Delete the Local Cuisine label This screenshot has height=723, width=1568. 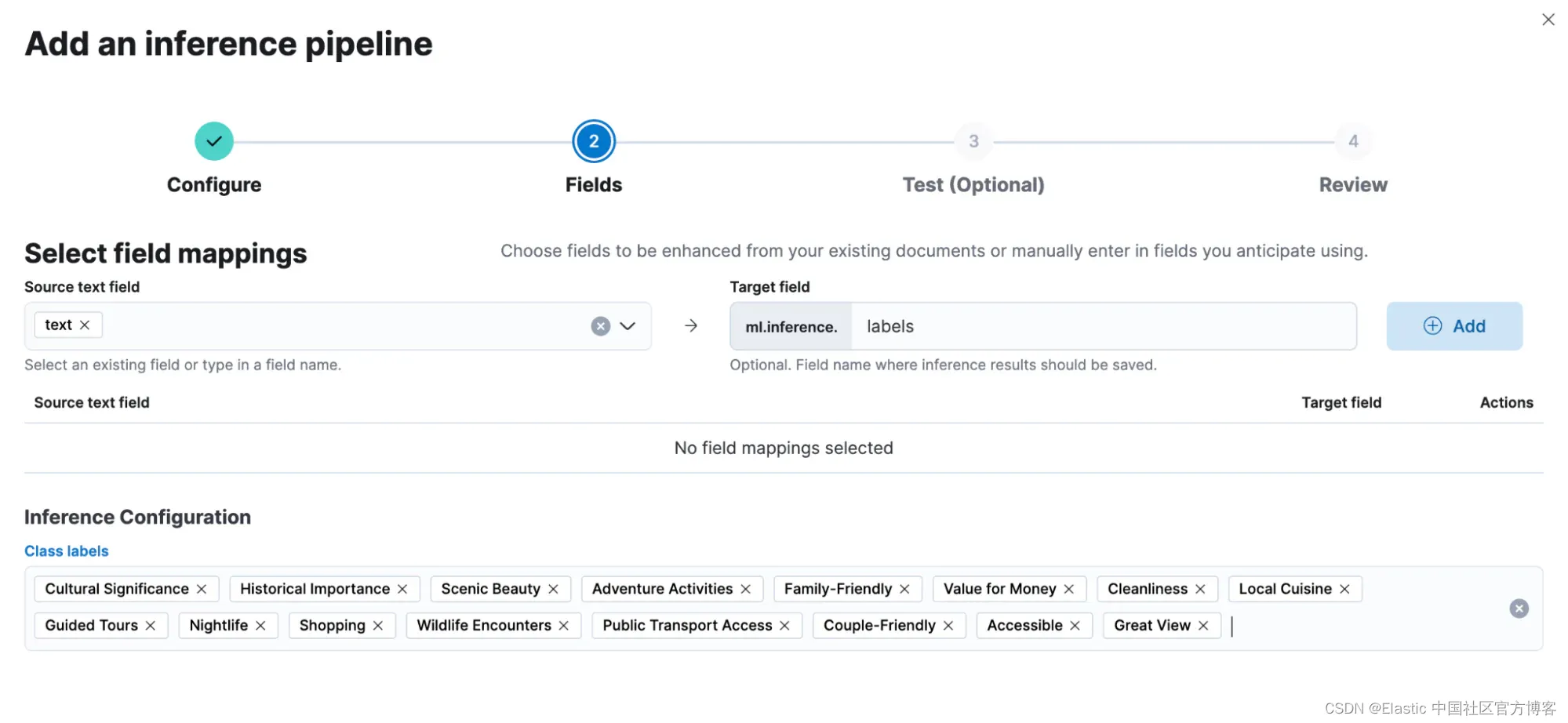point(1344,589)
